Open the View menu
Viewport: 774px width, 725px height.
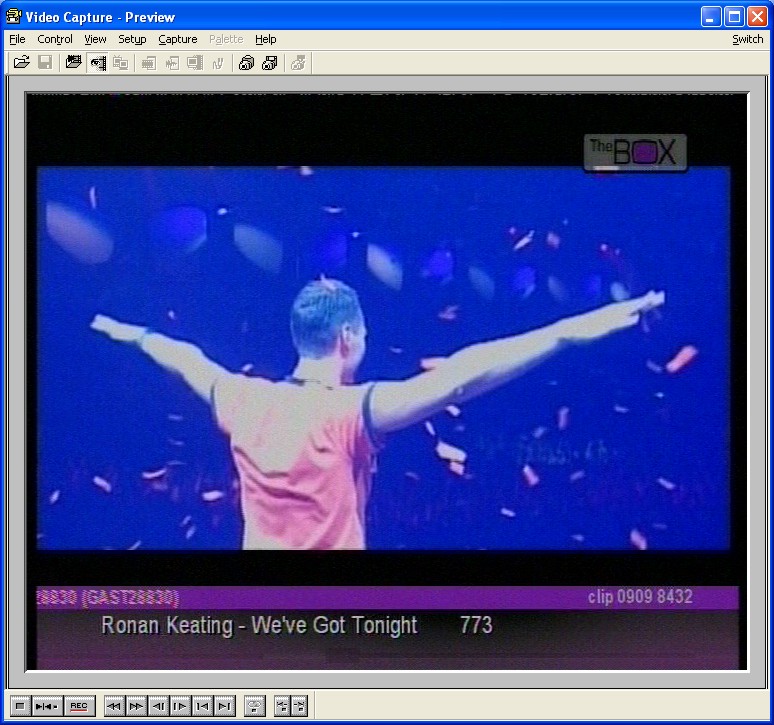(95, 39)
